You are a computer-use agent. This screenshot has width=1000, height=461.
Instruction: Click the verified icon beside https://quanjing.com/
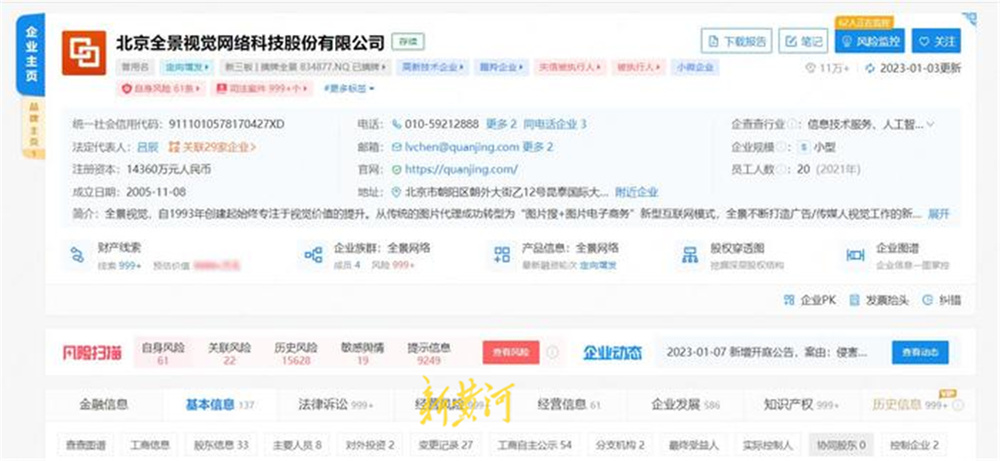tap(397, 170)
